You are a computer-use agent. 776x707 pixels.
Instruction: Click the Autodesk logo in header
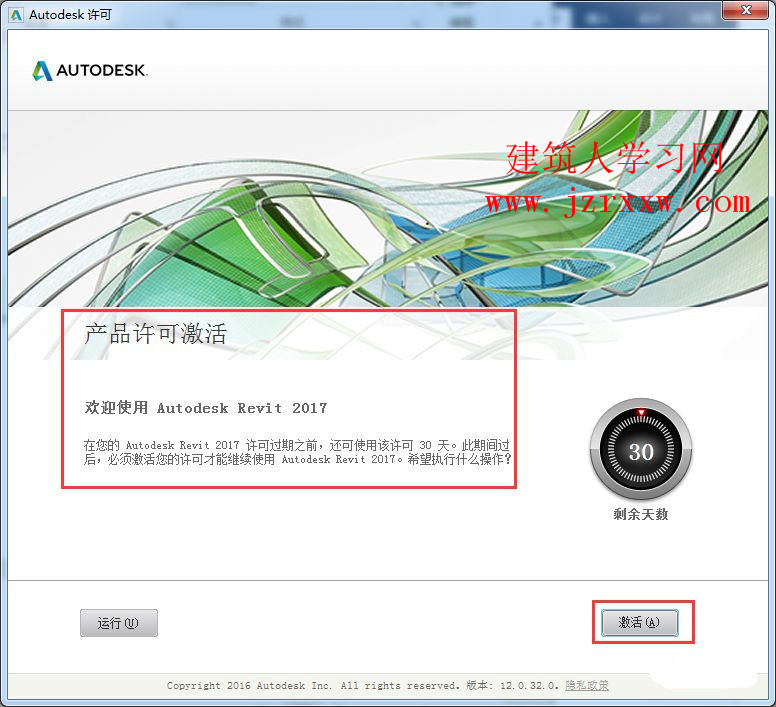point(90,70)
